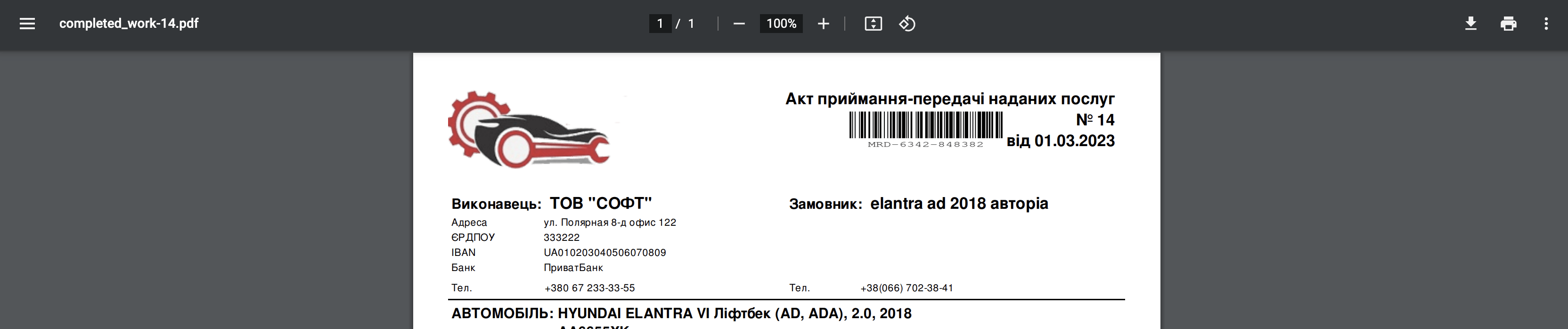Image resolution: width=1568 pixels, height=329 pixels.
Task: Rotate the document counterclockwise
Action: pos(907,24)
